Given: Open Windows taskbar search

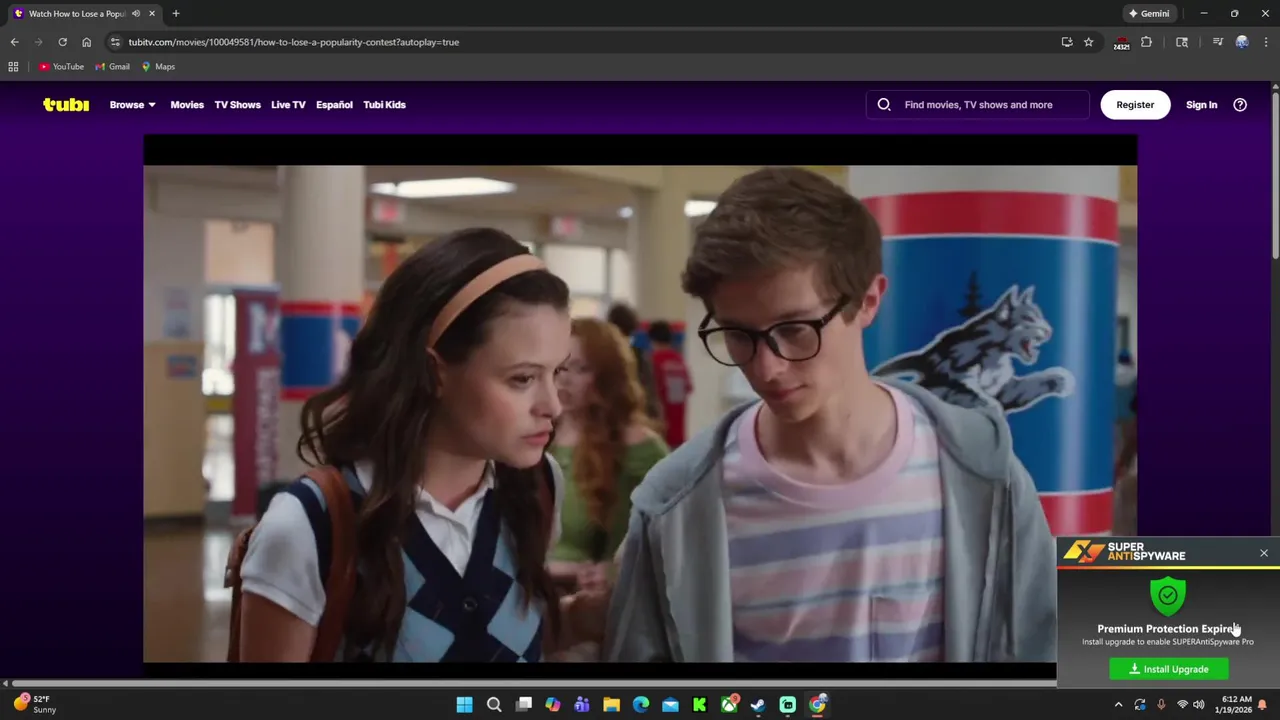Looking at the screenshot, I should click(x=494, y=705).
